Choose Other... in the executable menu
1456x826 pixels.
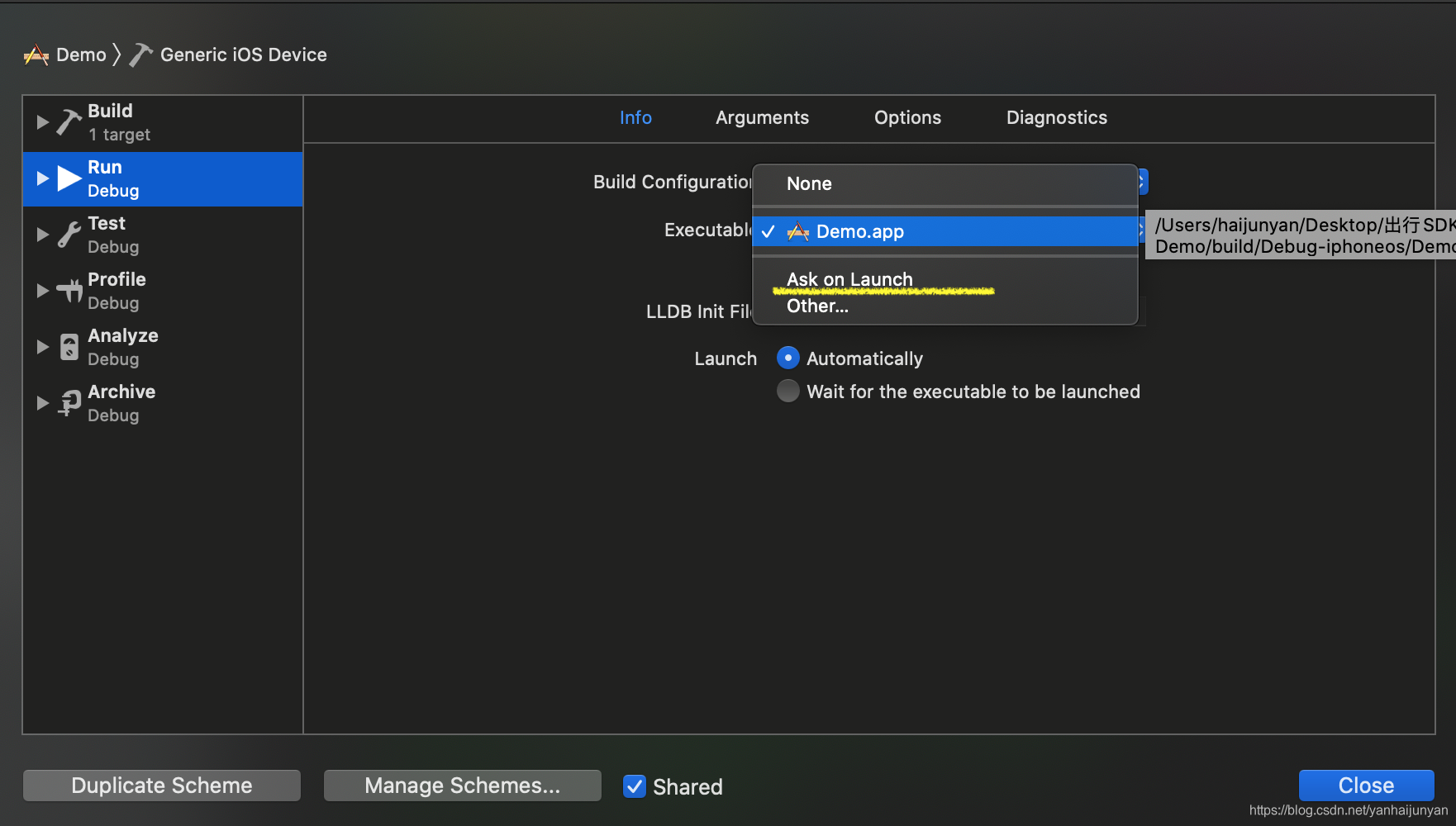[x=945, y=306]
